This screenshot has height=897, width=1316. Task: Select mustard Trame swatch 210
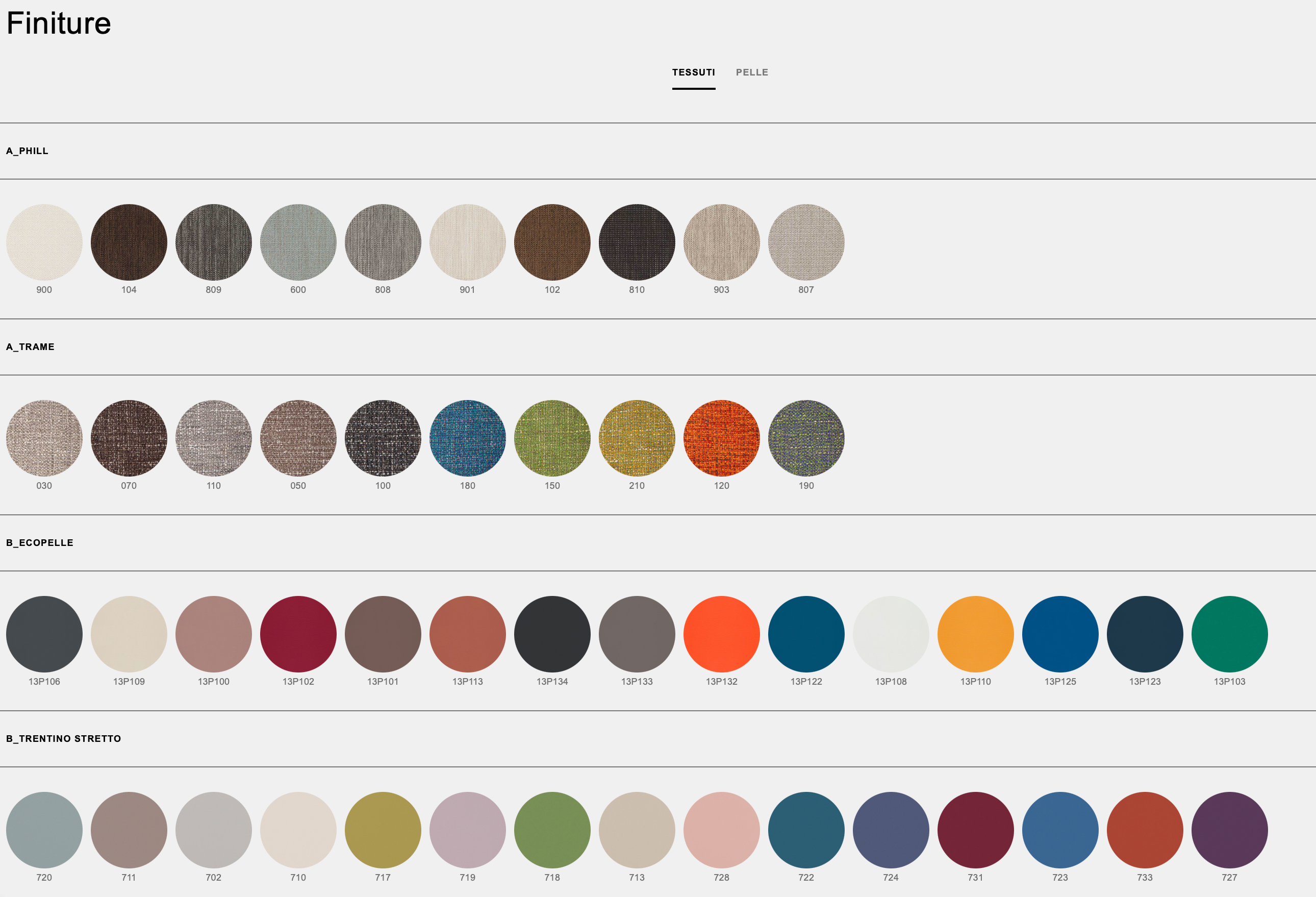(x=637, y=438)
